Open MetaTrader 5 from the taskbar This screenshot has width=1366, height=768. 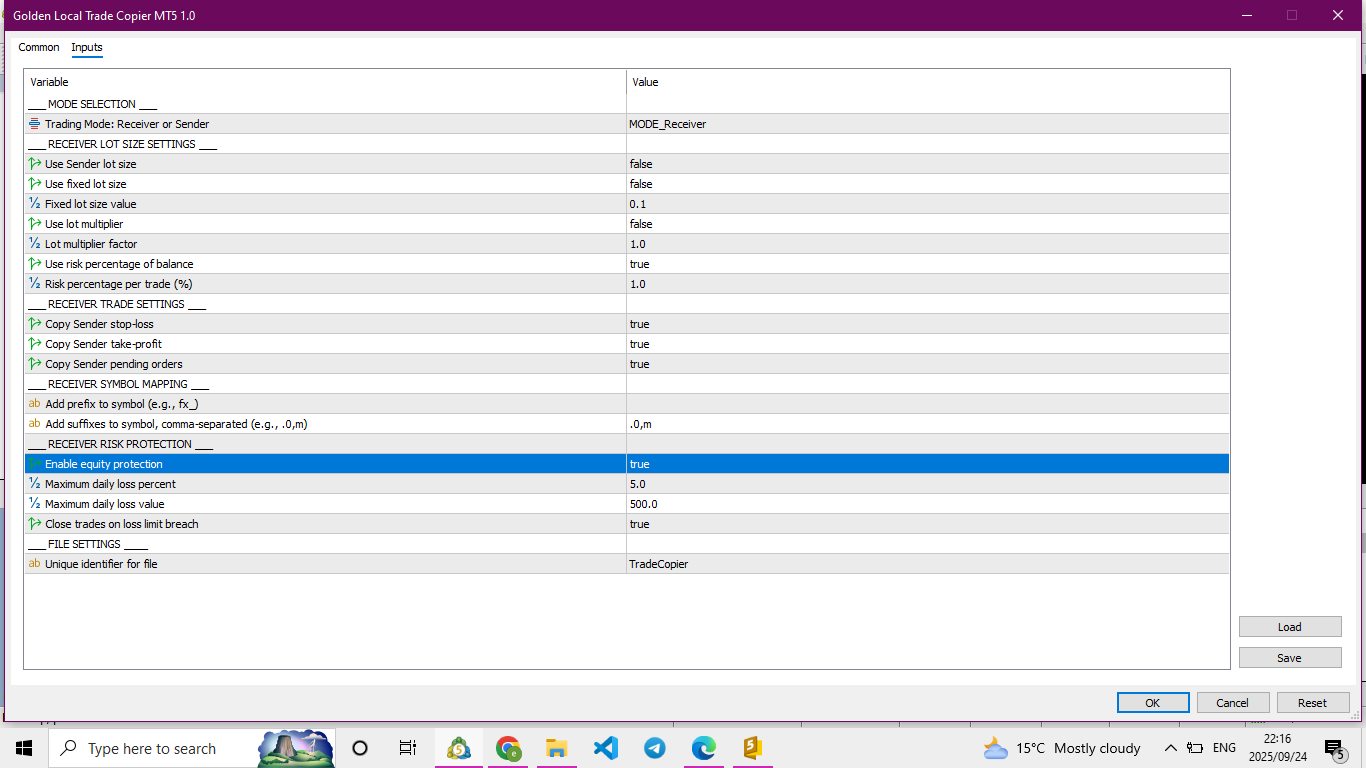point(459,748)
